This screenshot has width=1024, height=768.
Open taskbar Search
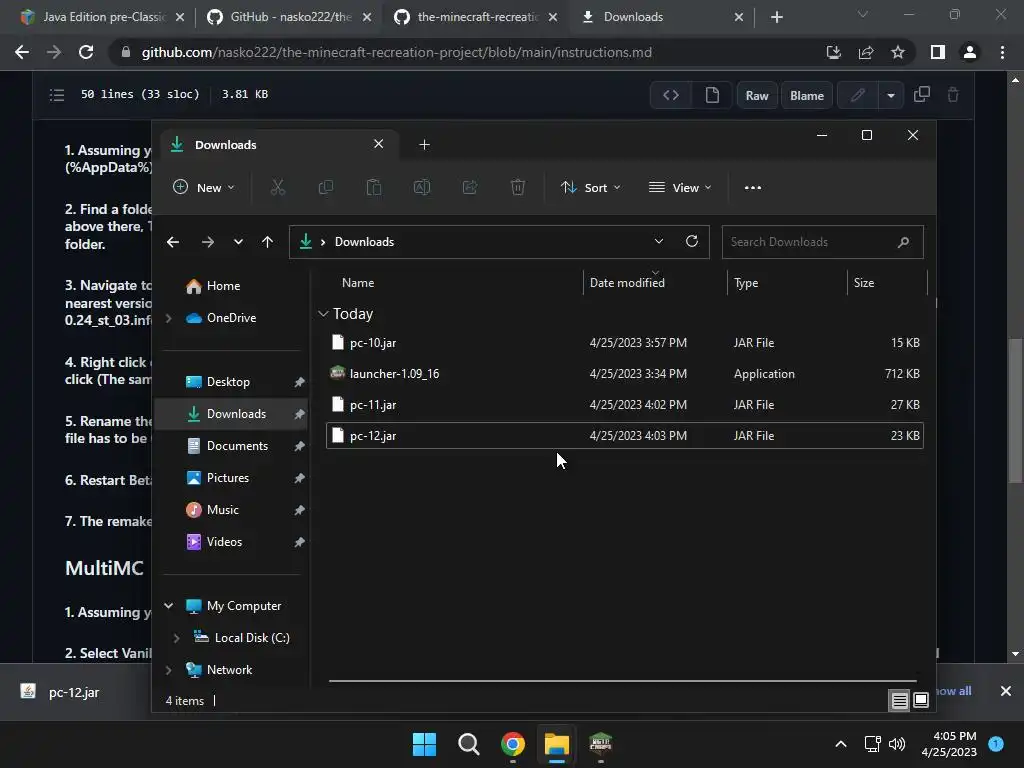(x=468, y=744)
